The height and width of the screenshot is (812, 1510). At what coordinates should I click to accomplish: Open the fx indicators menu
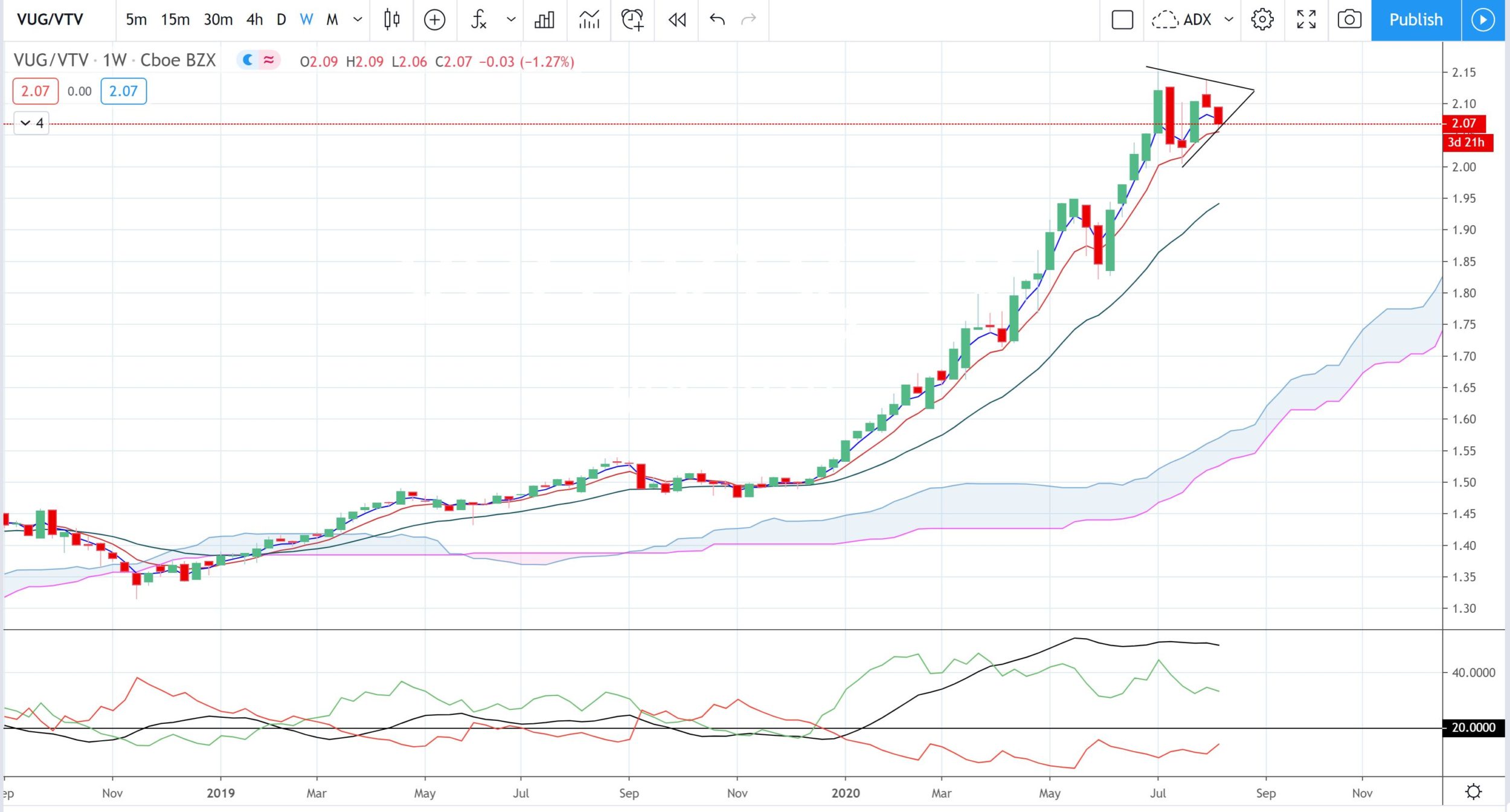click(479, 20)
